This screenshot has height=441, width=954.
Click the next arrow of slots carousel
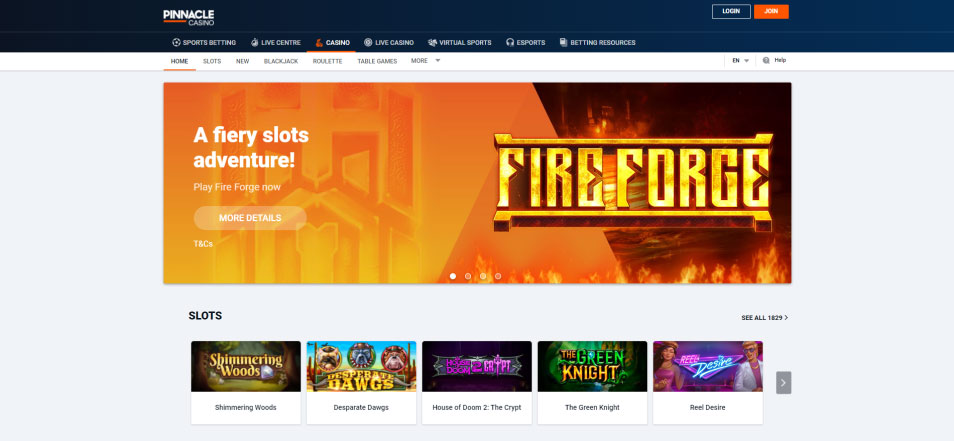[784, 383]
